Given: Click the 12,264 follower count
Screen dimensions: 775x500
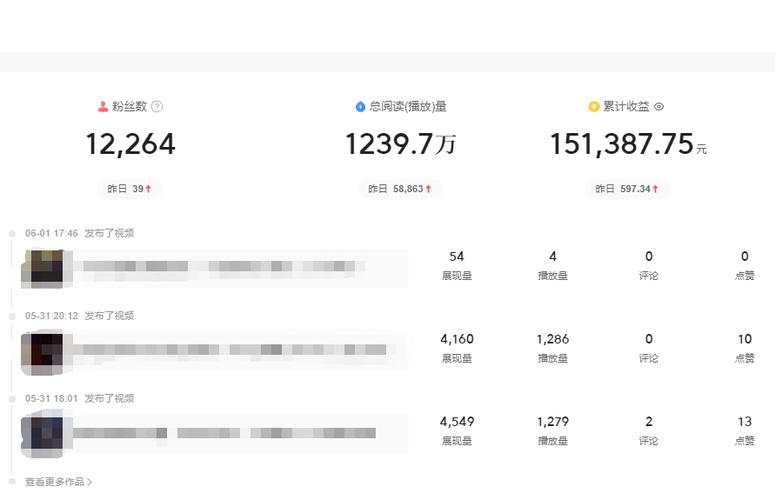Looking at the screenshot, I should tap(130, 144).
